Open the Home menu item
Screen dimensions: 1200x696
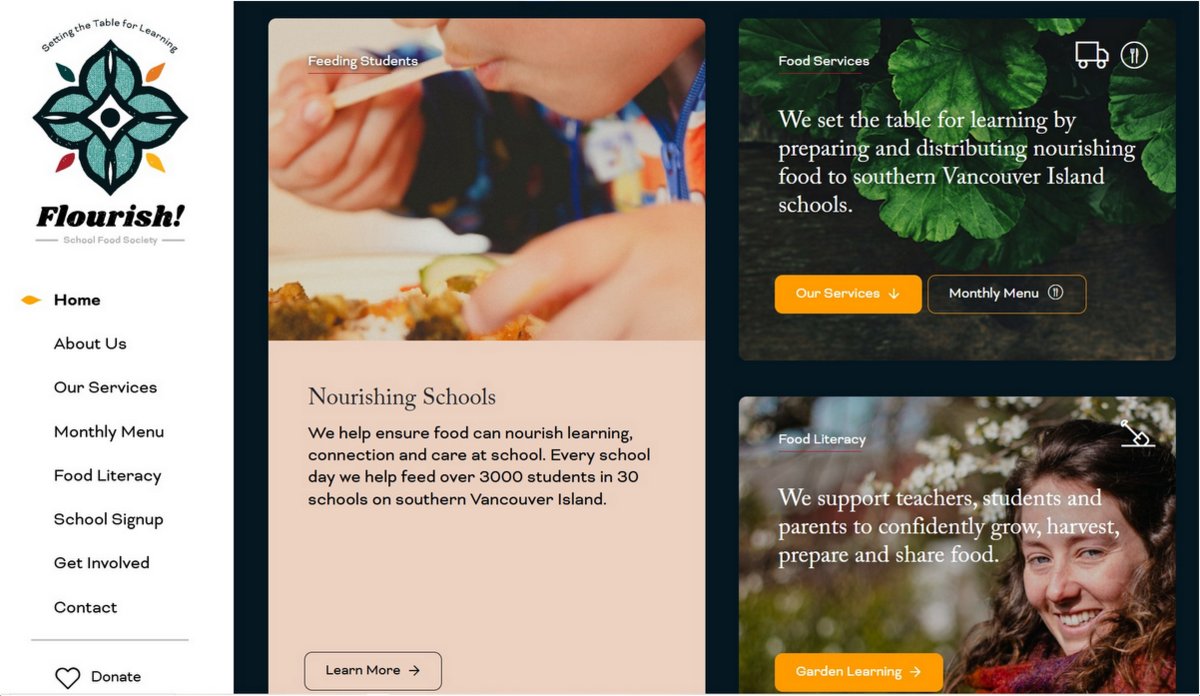(x=77, y=300)
